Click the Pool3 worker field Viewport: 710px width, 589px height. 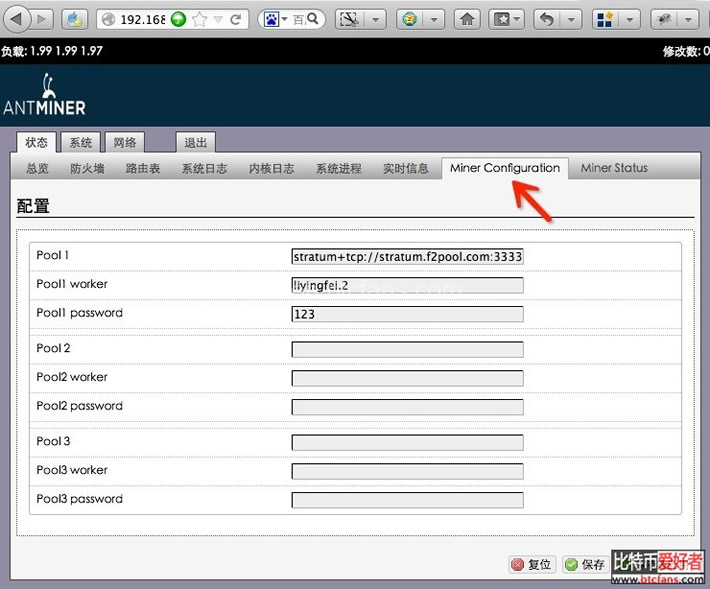coord(408,471)
